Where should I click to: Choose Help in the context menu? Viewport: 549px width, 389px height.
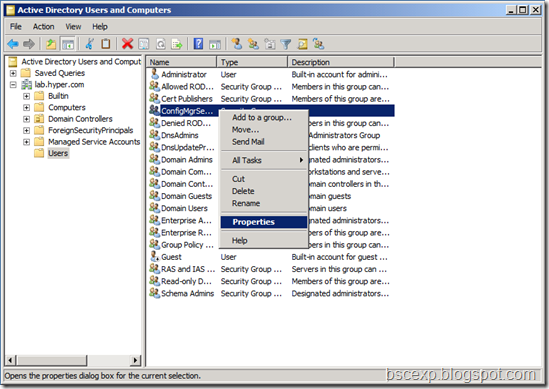click(264, 241)
